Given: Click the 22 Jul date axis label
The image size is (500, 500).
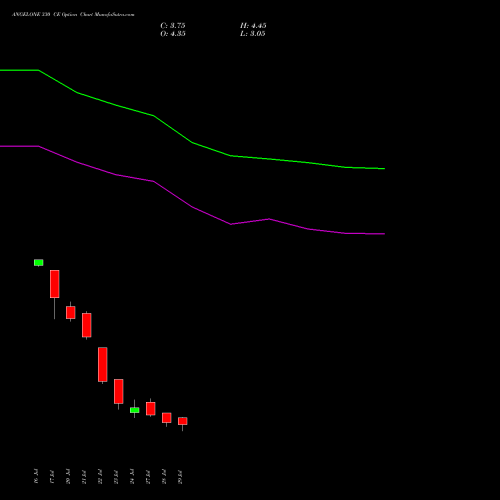Looking at the screenshot, I should pyautogui.click(x=100, y=476).
